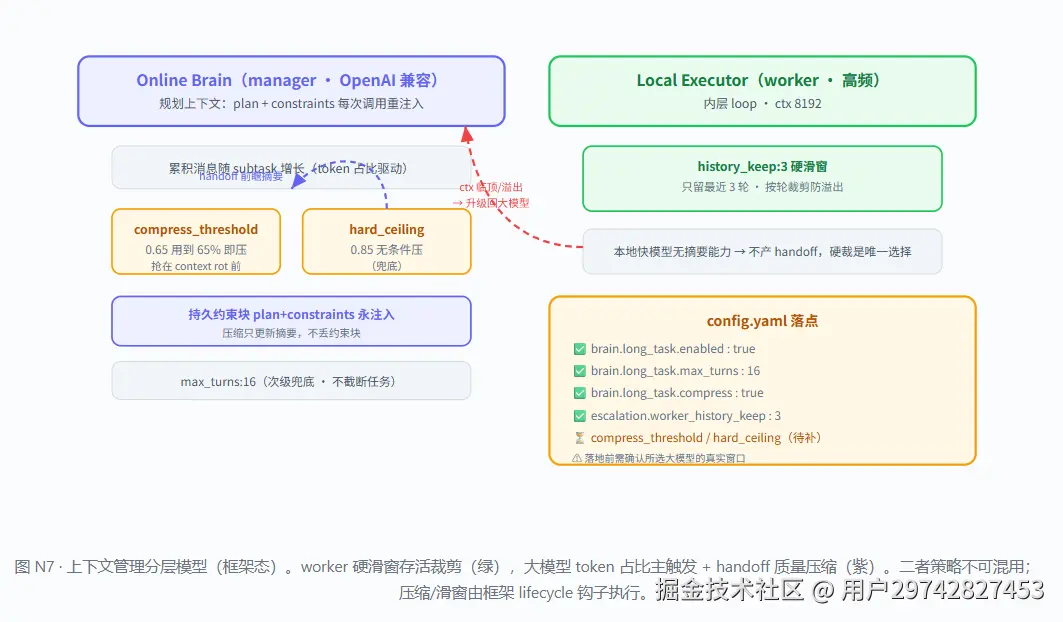This screenshot has width=1063, height=622.
Task: Select the note '落地前需确认所选大模型的真实窗口'
Action: click(665, 459)
